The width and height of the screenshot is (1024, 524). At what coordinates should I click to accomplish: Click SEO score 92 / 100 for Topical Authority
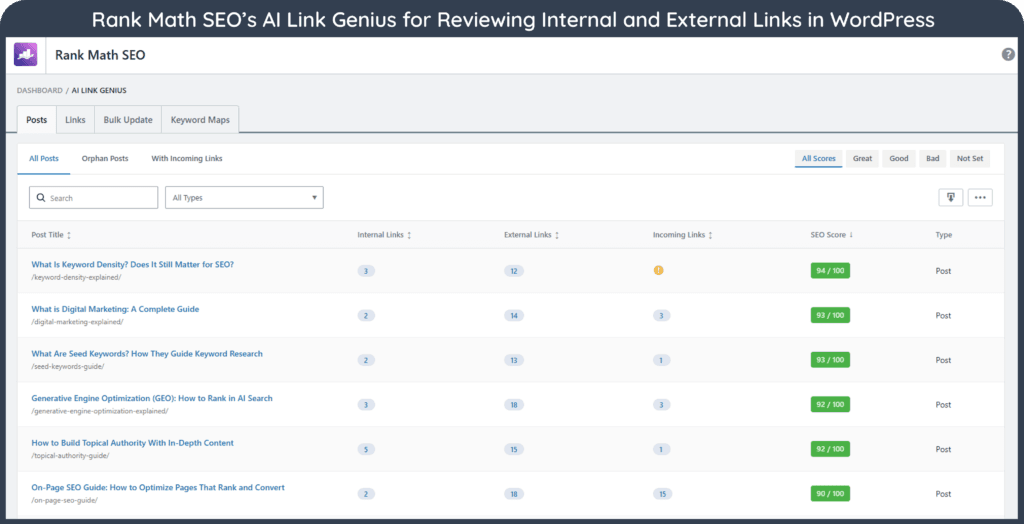point(830,450)
